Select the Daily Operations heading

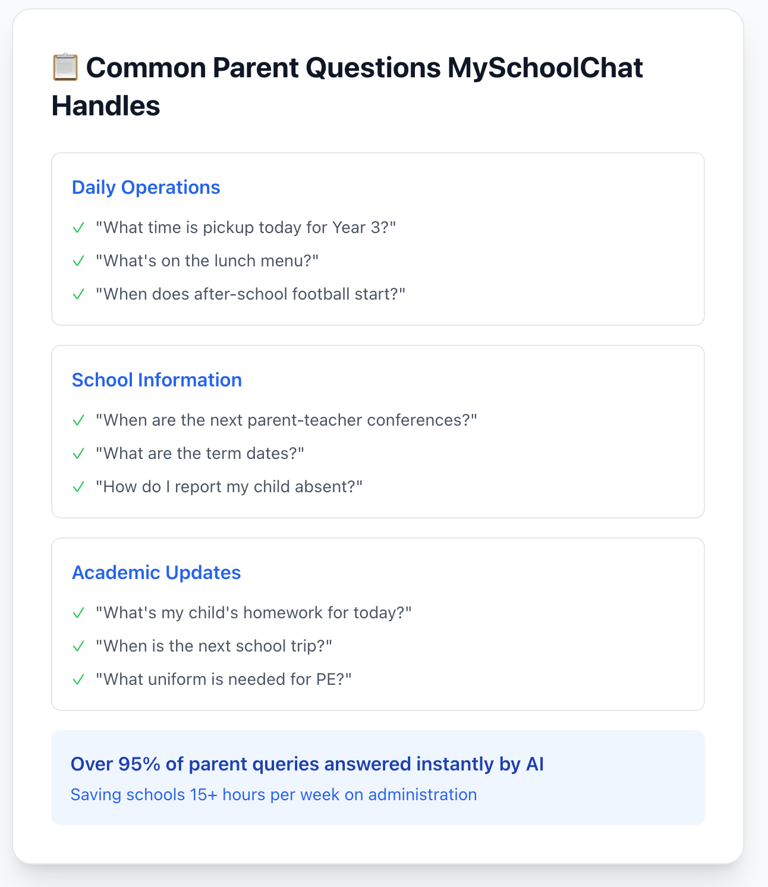point(146,187)
